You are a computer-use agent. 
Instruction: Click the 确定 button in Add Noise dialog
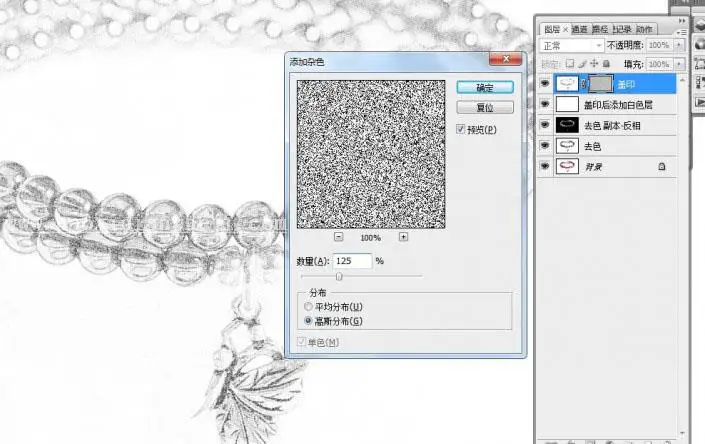click(x=485, y=88)
